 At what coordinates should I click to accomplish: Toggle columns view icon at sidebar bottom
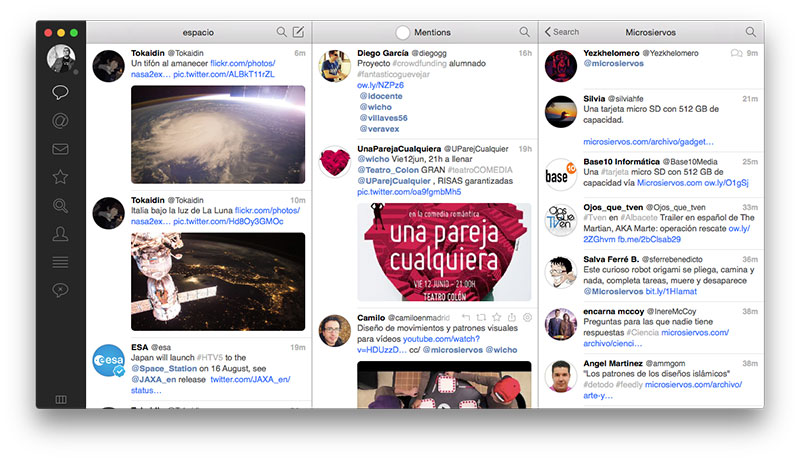coord(61,399)
